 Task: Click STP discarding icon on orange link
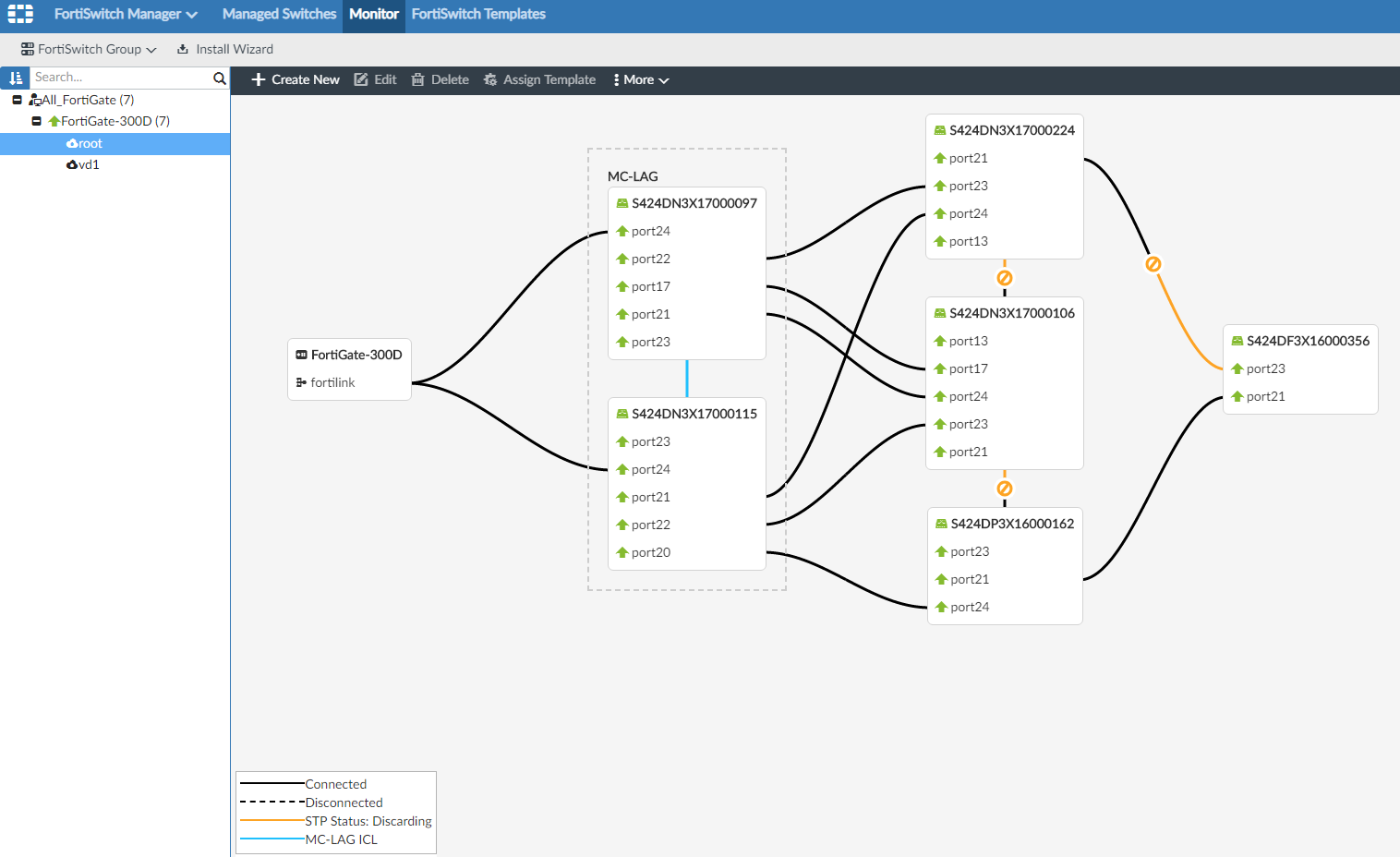pyautogui.click(x=1153, y=264)
